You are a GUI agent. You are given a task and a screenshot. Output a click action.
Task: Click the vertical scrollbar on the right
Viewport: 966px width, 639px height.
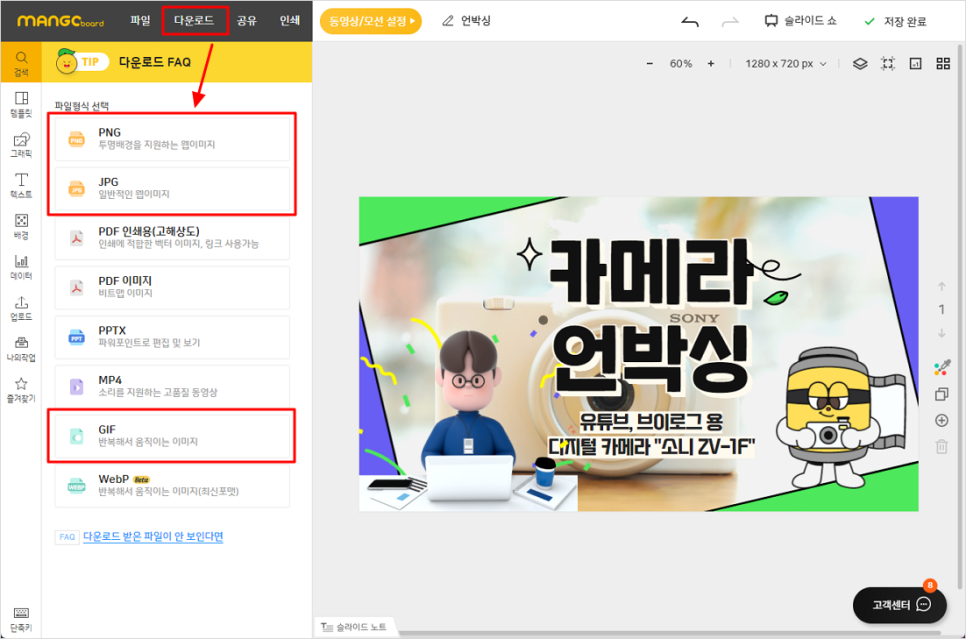[961, 317]
